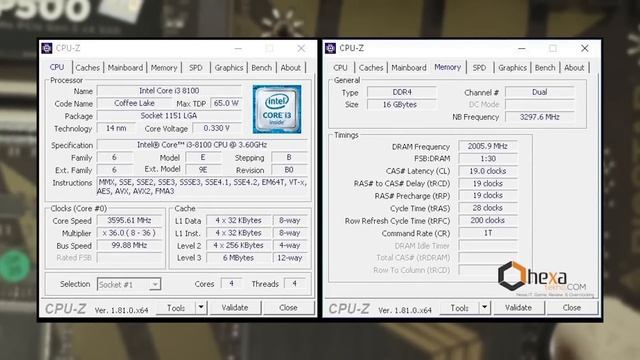Open the Graphics tab in left window
Screen dimensions: 640x360
click(x=229, y=68)
